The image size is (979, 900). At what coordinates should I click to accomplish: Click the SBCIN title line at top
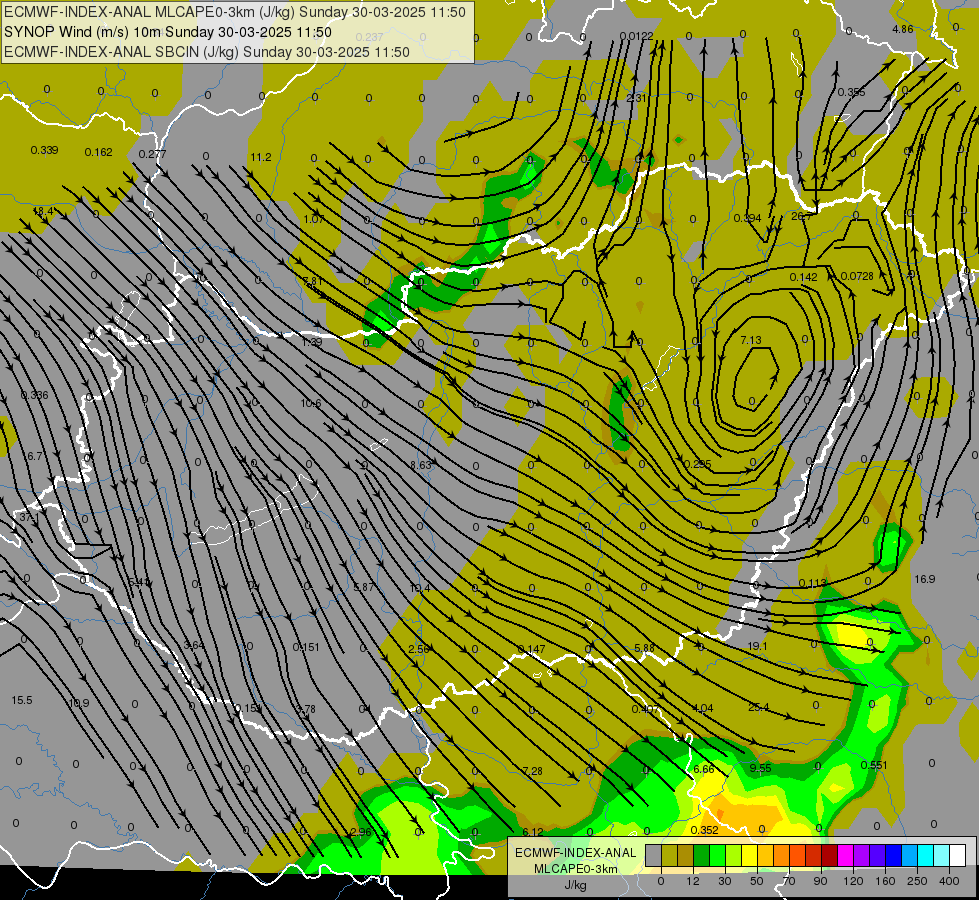point(207,52)
